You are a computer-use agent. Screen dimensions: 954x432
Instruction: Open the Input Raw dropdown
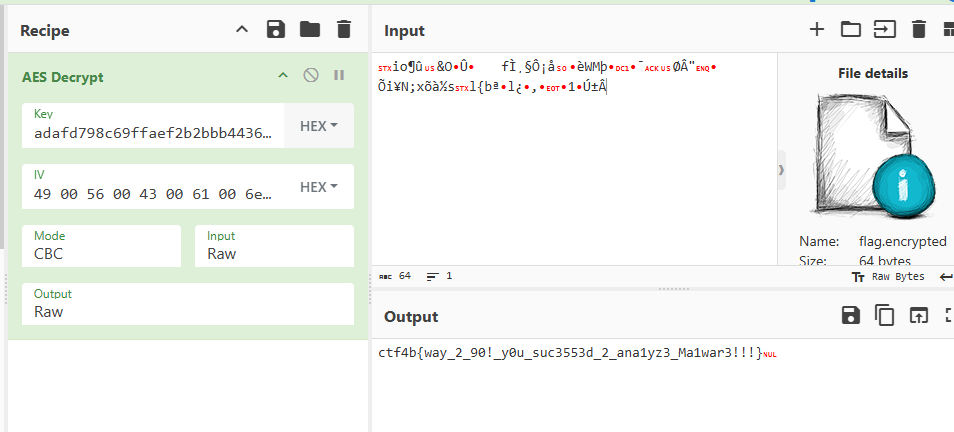tap(274, 246)
